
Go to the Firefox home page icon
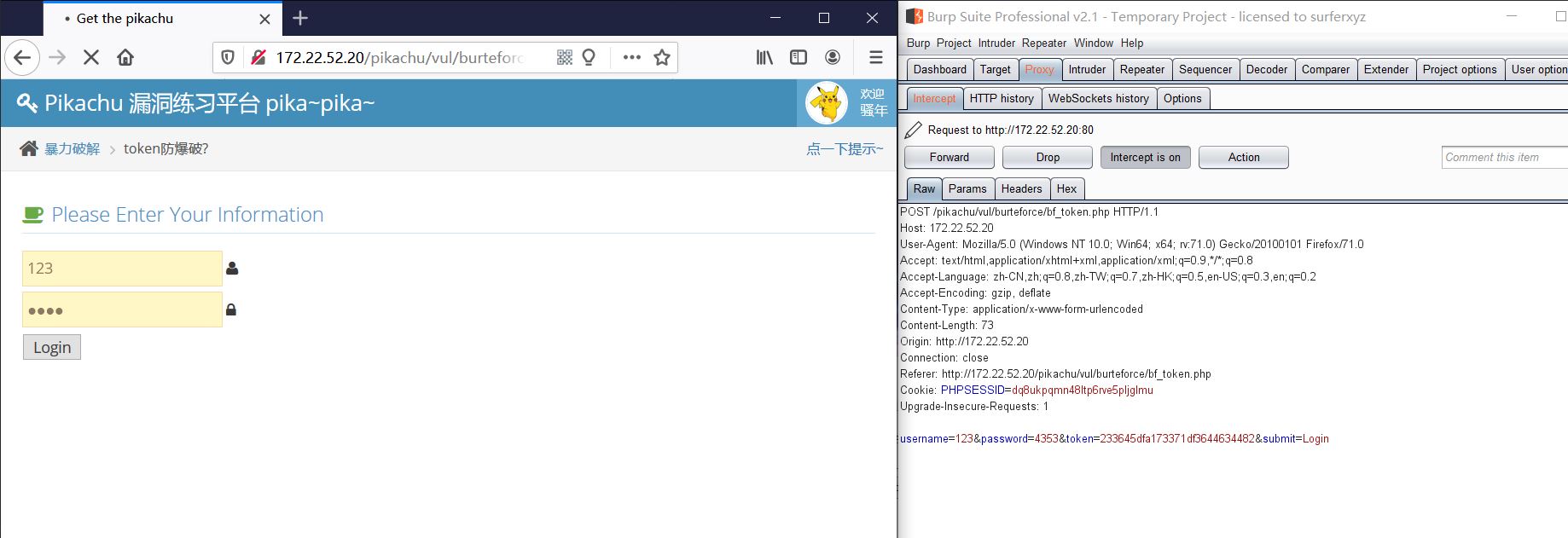click(x=125, y=57)
